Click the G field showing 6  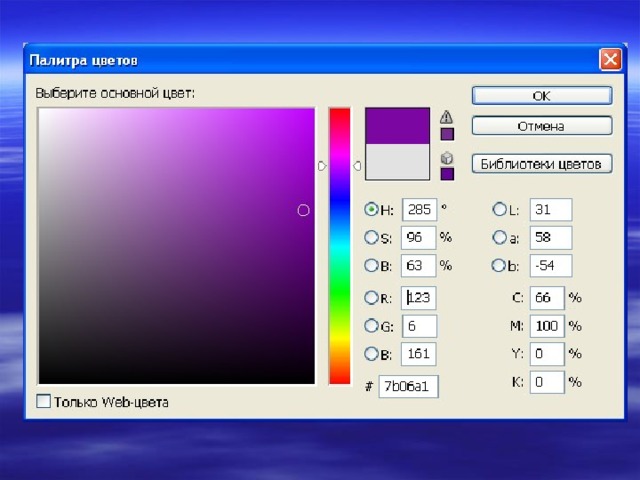pyautogui.click(x=419, y=326)
